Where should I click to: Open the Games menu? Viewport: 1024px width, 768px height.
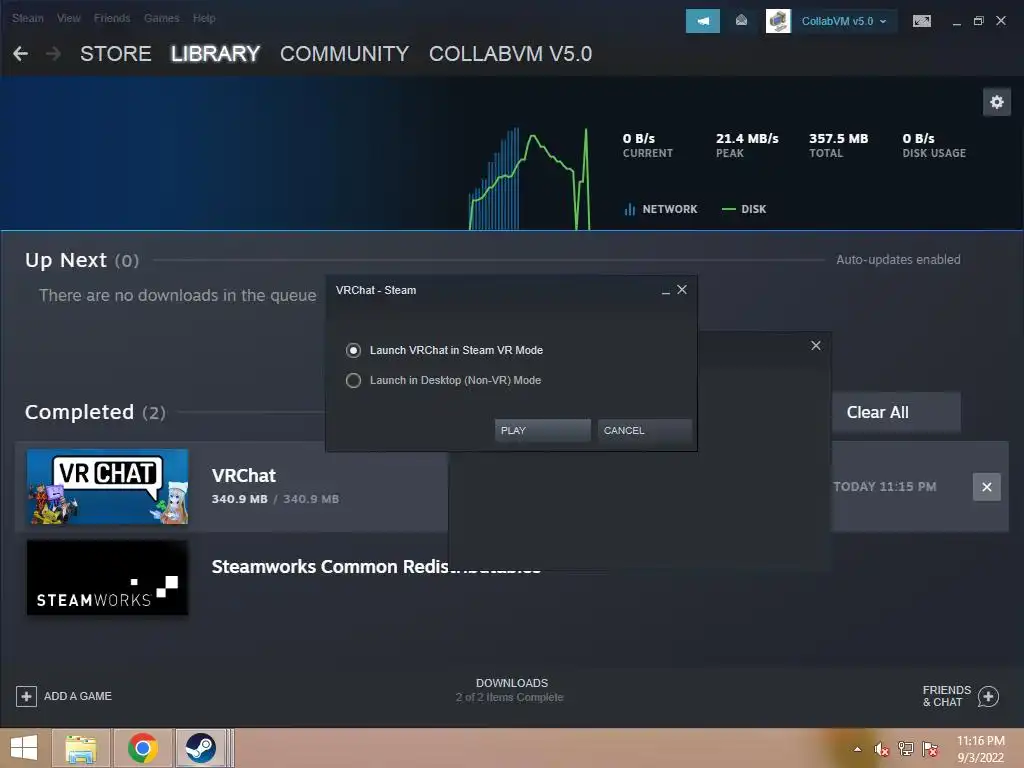click(161, 18)
